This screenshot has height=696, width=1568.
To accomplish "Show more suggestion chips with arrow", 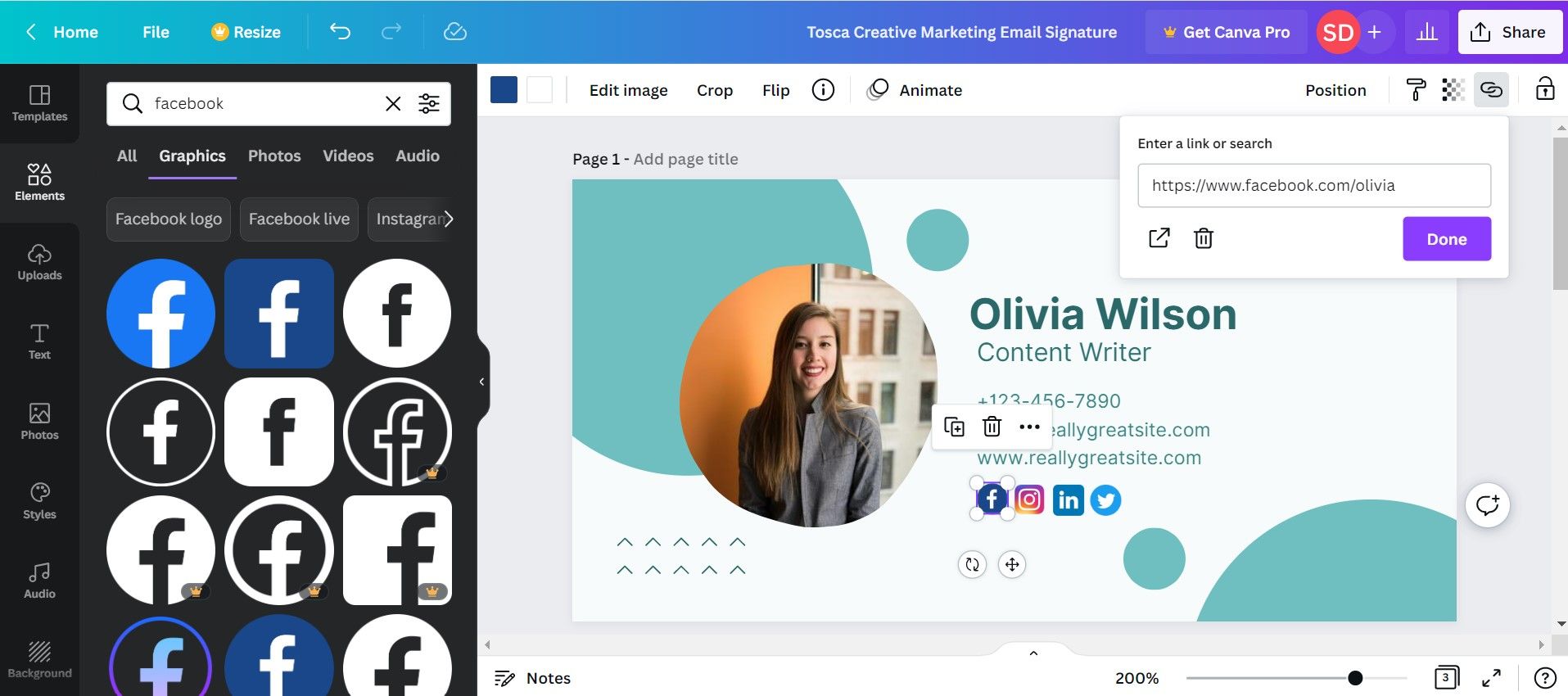I will coord(447,219).
